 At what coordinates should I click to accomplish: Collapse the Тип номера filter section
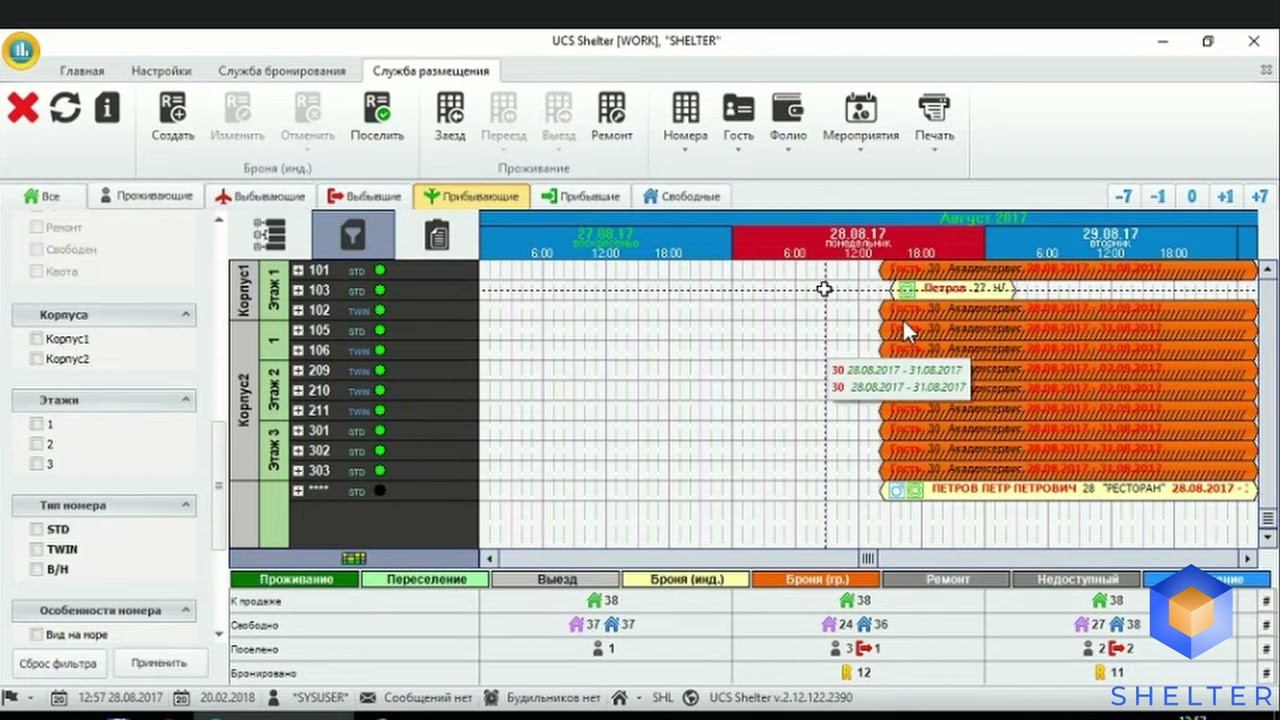coord(186,505)
